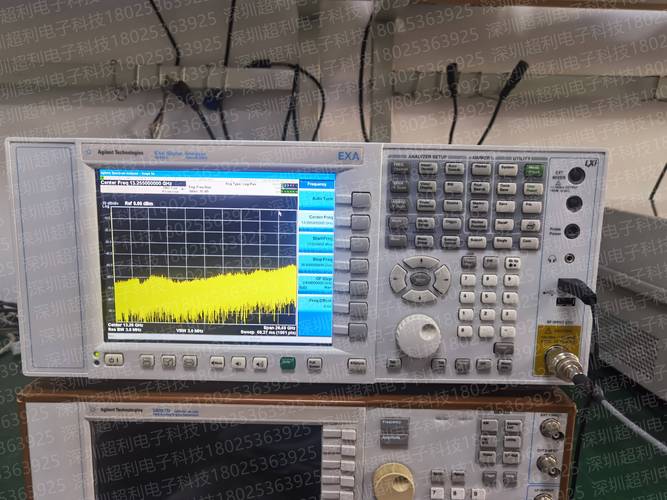Select Center Freq softkey on screen
The height and width of the screenshot is (500, 667).
click(x=316, y=220)
